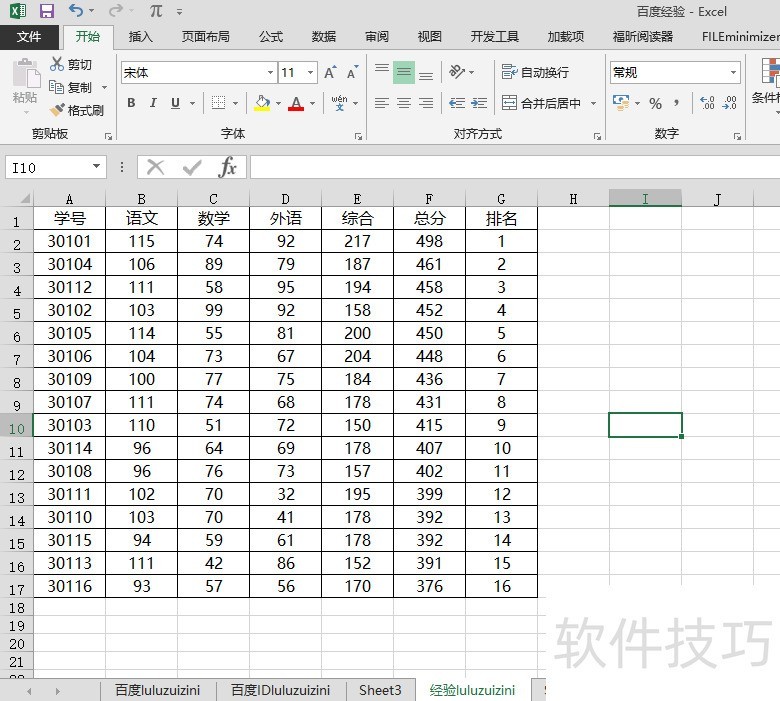The height and width of the screenshot is (701, 780).
Task: Click the Cut (剪切) scissors icon
Action: pyautogui.click(x=57, y=64)
